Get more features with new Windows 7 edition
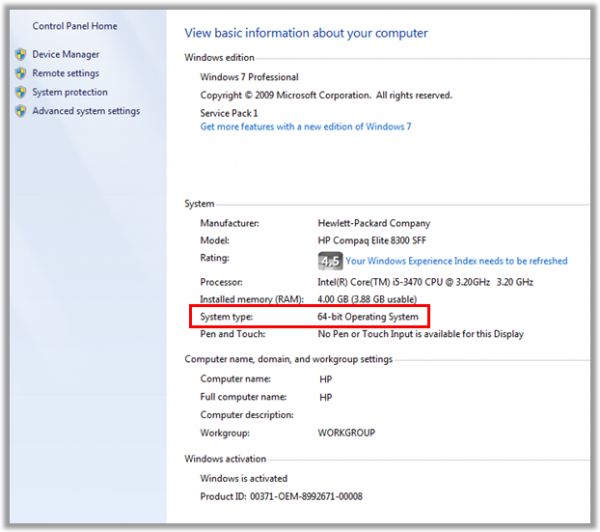This screenshot has width=600, height=532. coord(305,127)
